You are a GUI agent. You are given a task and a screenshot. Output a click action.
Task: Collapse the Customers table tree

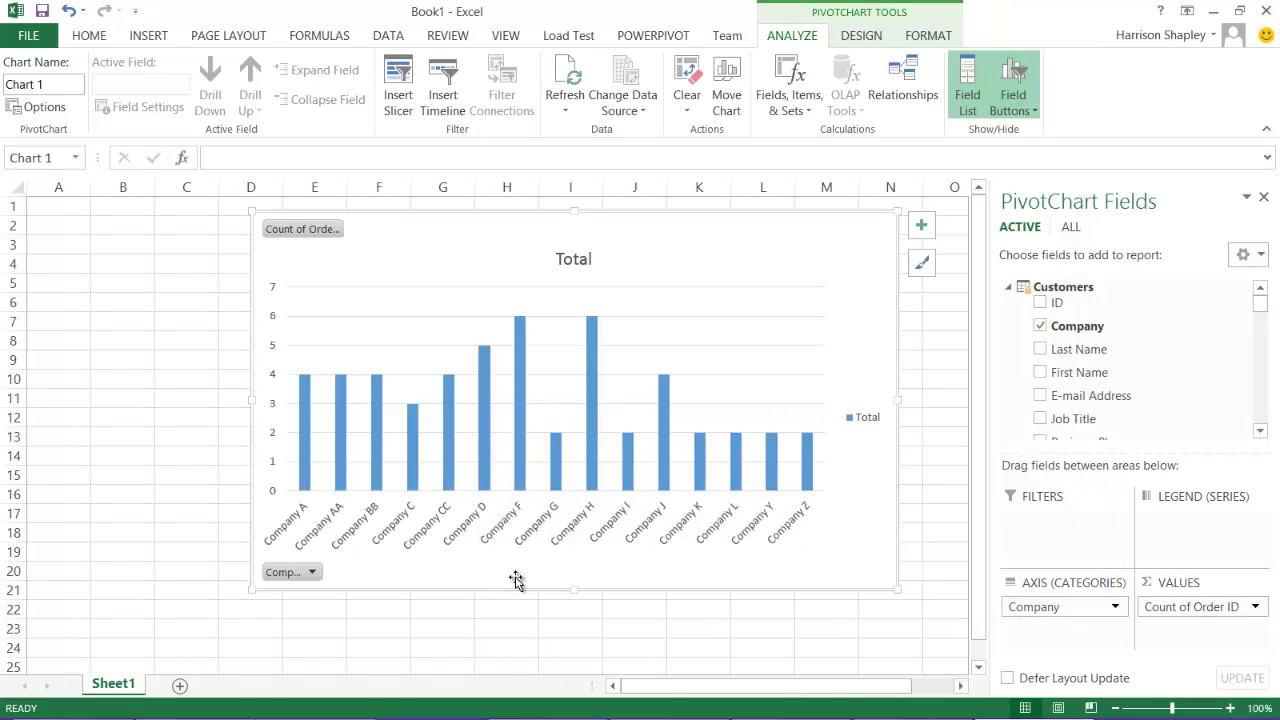click(1008, 287)
